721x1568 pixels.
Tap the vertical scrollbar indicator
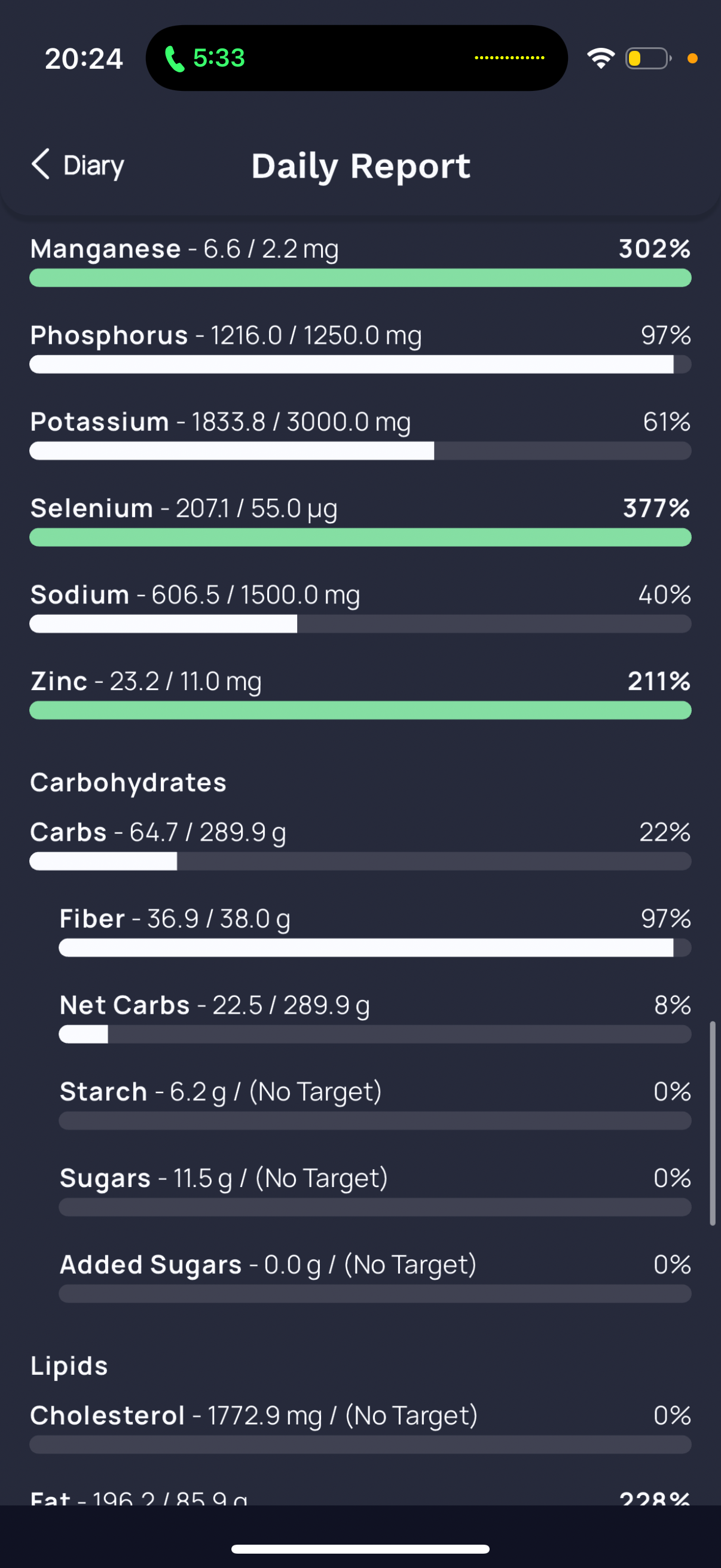pos(713,1123)
